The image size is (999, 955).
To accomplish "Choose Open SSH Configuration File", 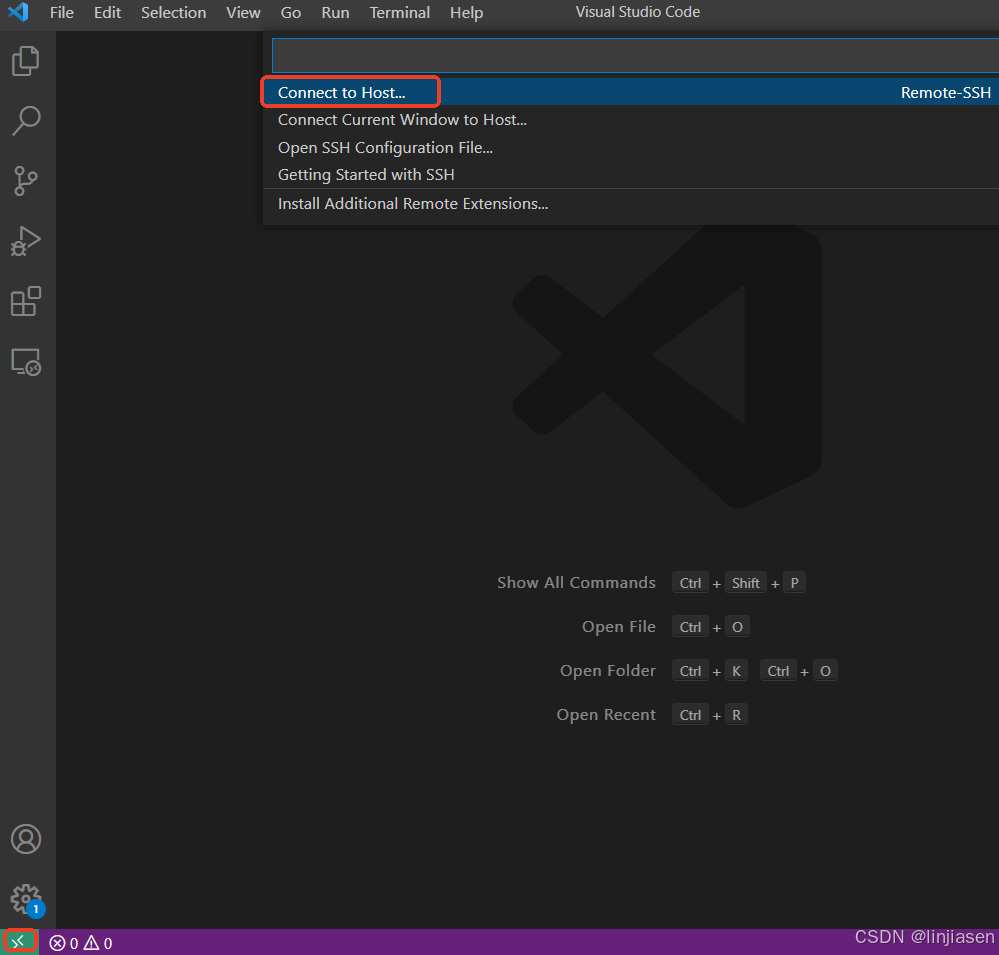I will point(385,147).
